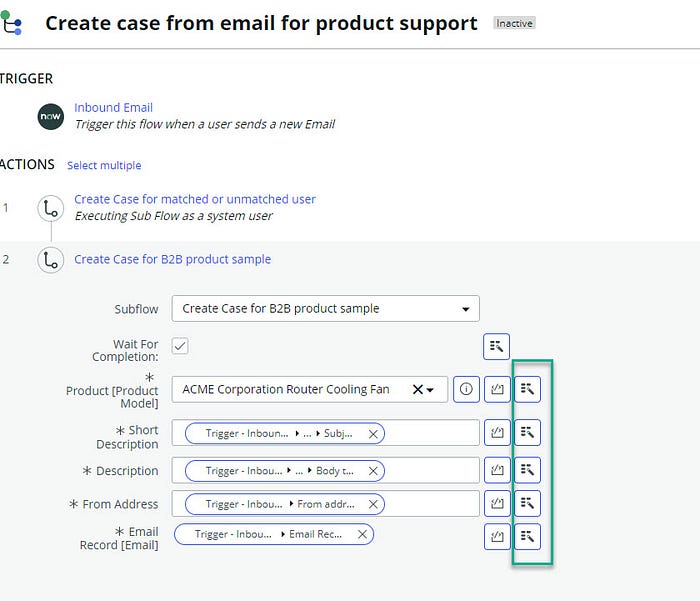Open data pill picker for Product row
700x601 pixels.
[x=528, y=389]
